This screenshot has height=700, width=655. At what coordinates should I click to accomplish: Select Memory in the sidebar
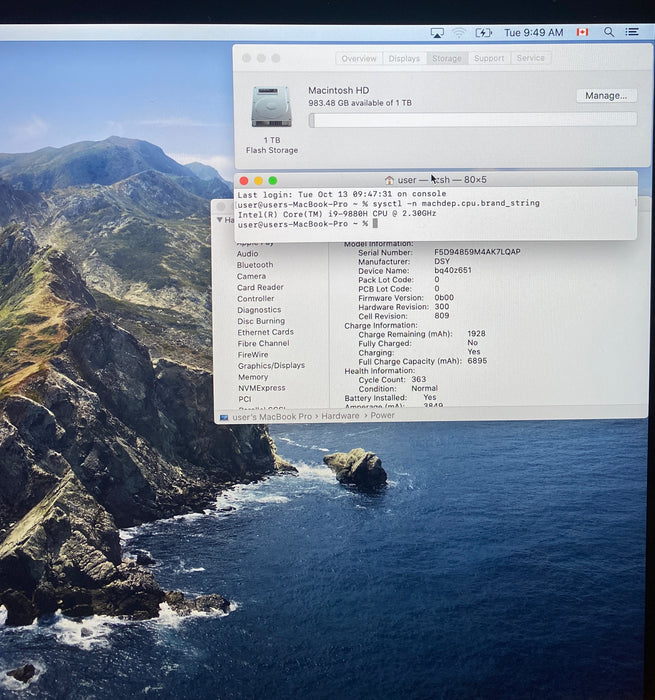[x=253, y=377]
